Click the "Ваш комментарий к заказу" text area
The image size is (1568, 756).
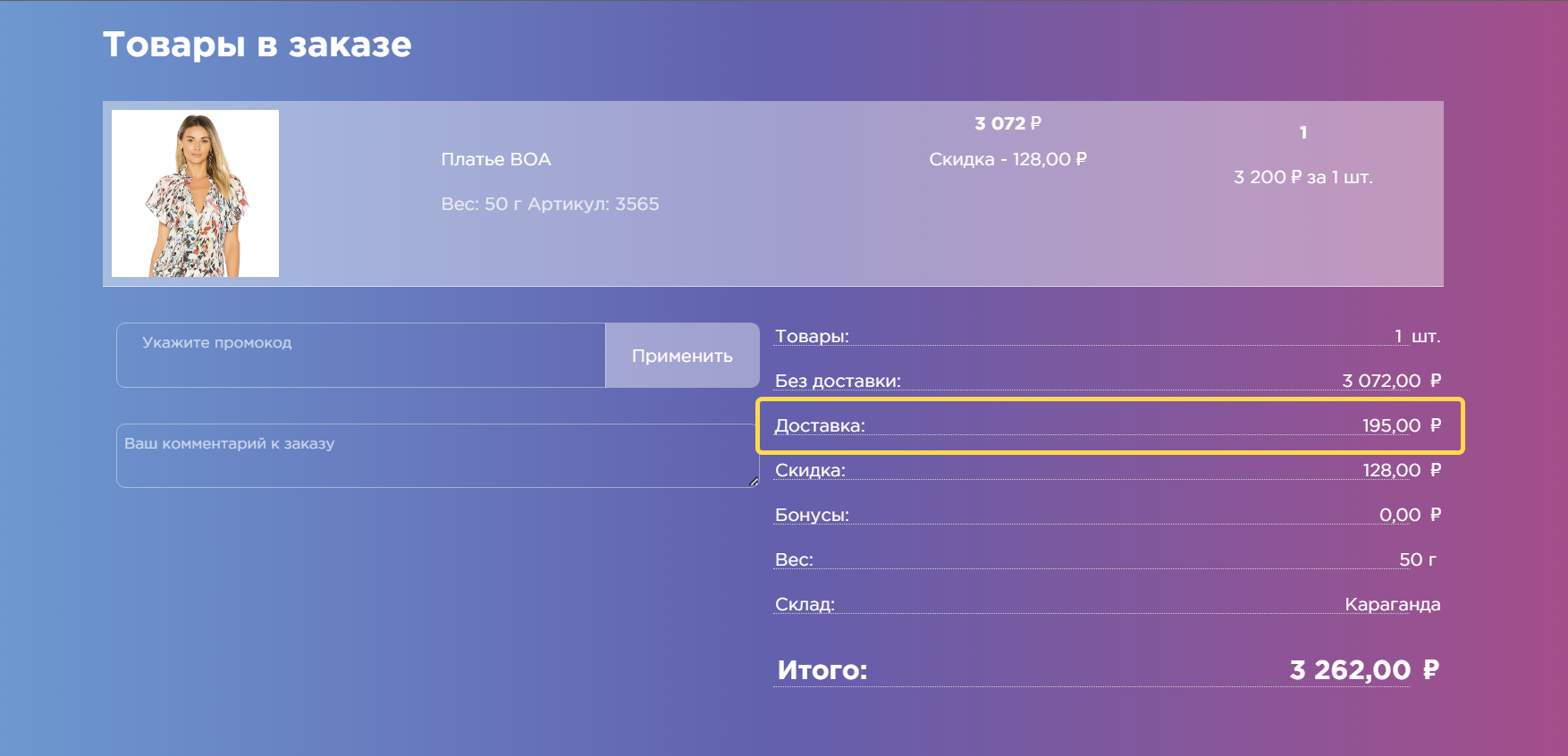coord(436,456)
